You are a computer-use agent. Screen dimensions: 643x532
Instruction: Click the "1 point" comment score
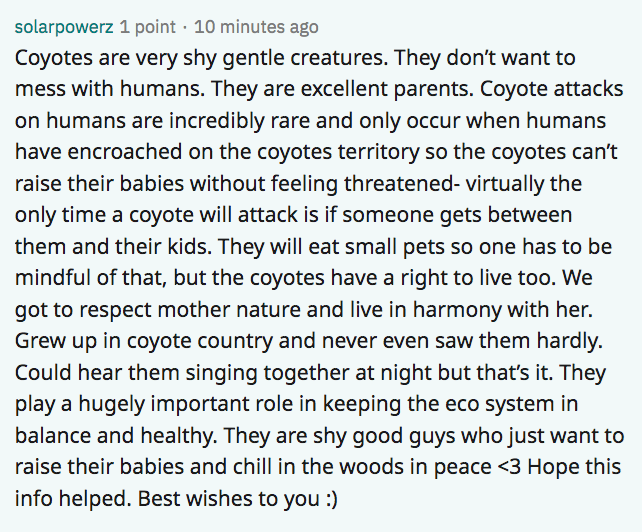click(x=146, y=26)
